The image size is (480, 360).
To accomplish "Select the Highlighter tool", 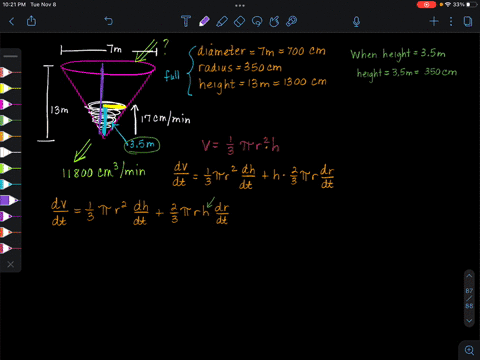I will coord(222,21).
